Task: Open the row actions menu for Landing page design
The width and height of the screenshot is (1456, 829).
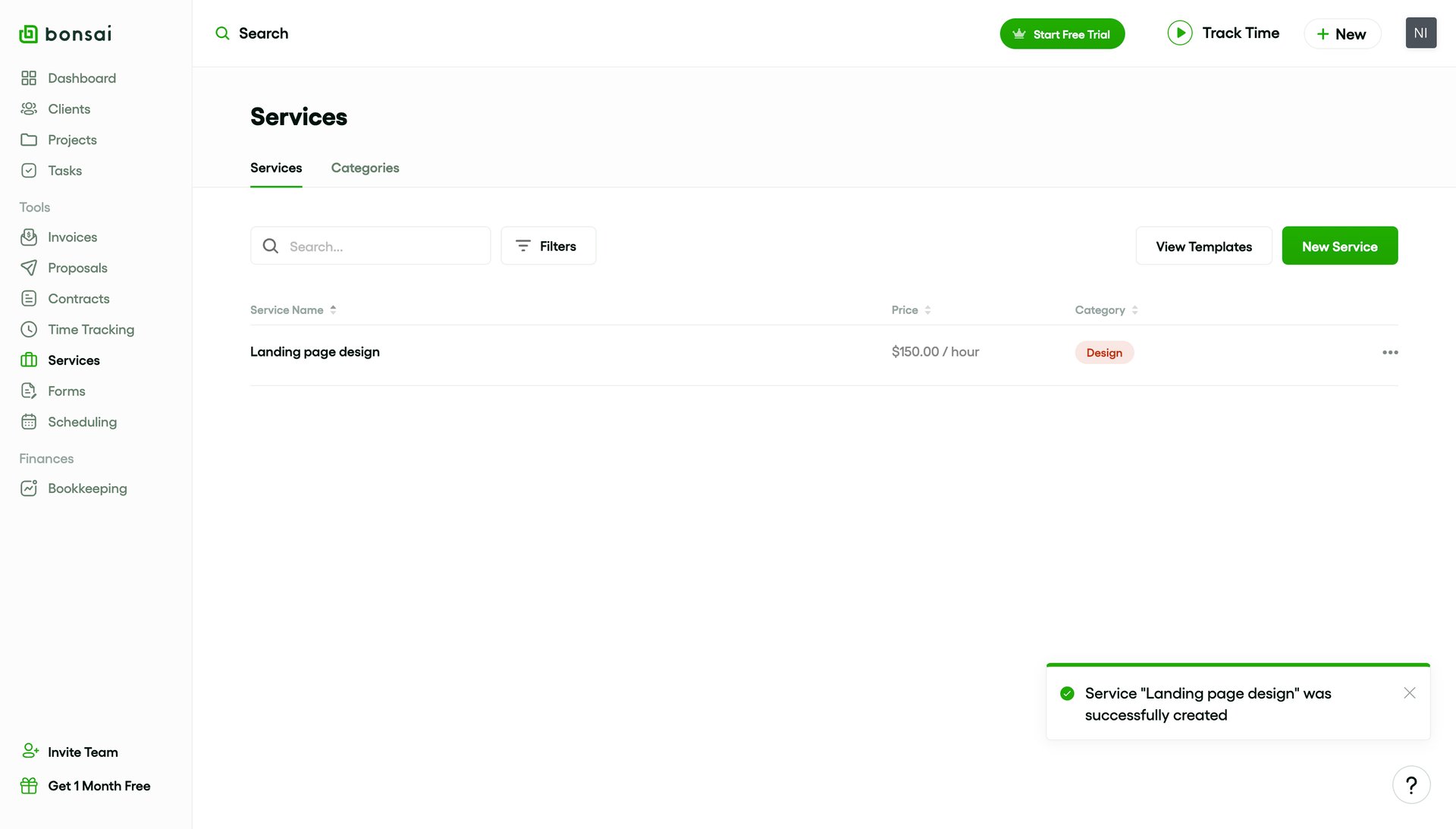Action: point(1390,352)
